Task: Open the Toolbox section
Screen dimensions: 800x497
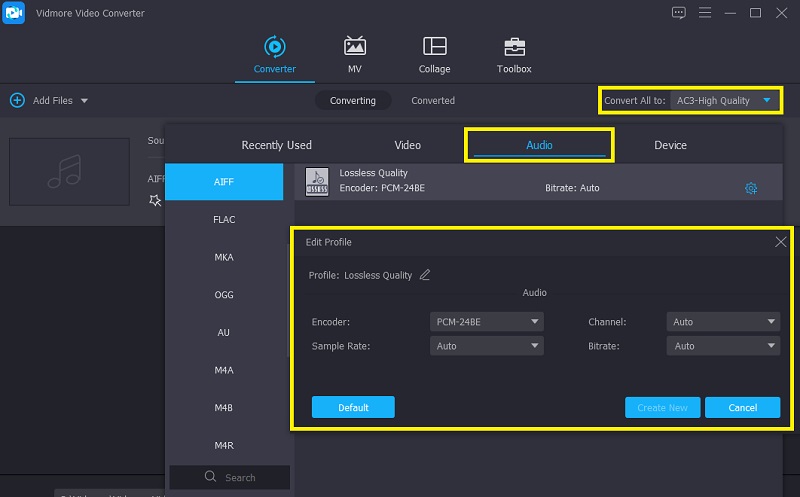Action: coord(514,47)
